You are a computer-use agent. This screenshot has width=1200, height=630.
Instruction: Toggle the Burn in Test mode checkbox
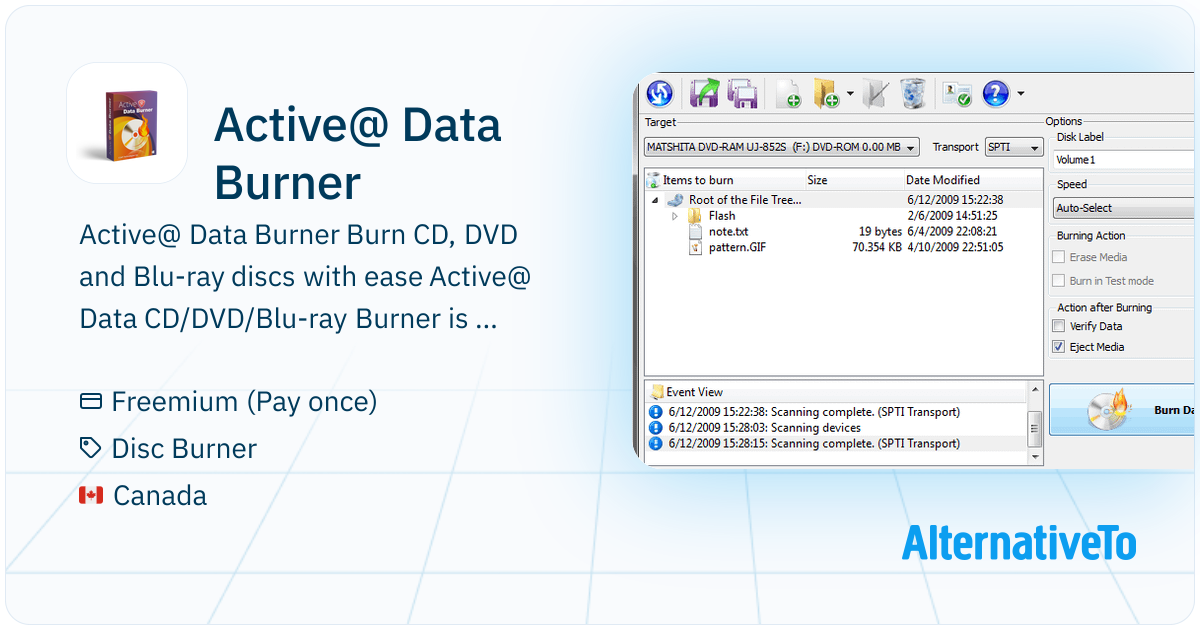(x=1059, y=281)
